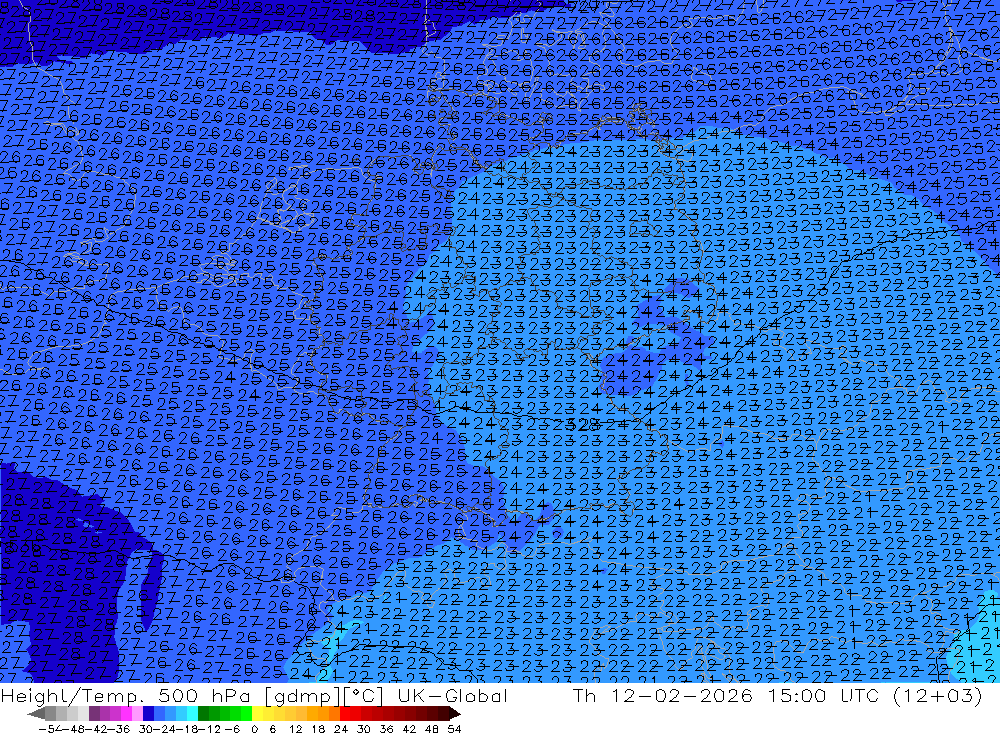This screenshot has width=1000, height=733.
Task: Click the '[°C]' unit label
Action: (x=363, y=696)
